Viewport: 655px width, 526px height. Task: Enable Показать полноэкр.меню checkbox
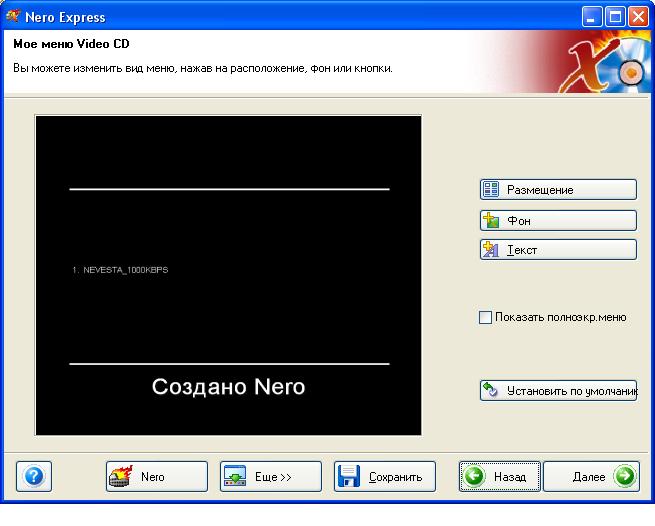click(485, 317)
